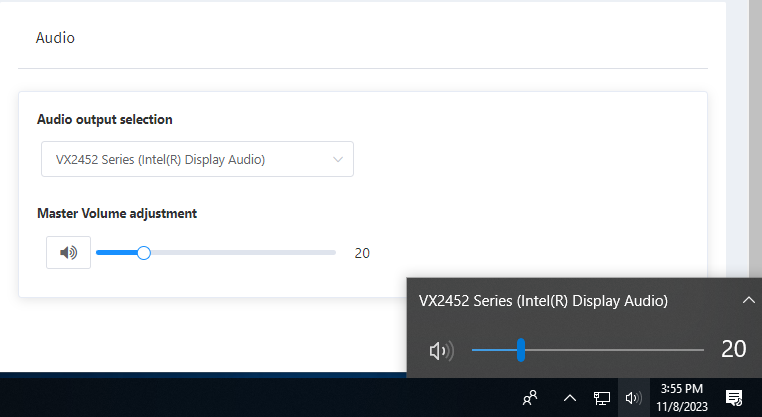Click the Audio output selection label
This screenshot has height=417, width=762.
point(104,119)
